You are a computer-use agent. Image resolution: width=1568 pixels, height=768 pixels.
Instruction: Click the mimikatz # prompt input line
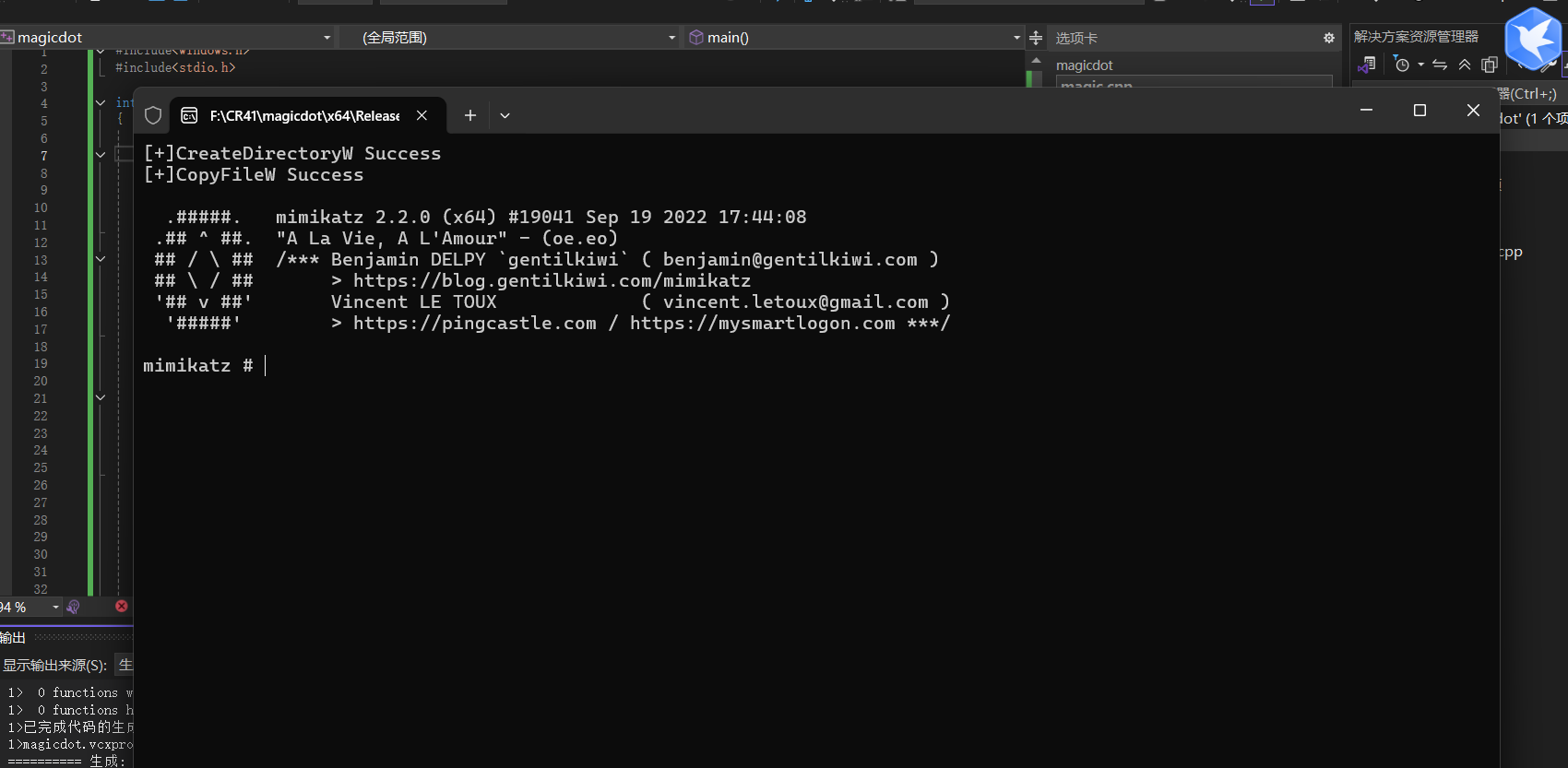click(x=205, y=366)
